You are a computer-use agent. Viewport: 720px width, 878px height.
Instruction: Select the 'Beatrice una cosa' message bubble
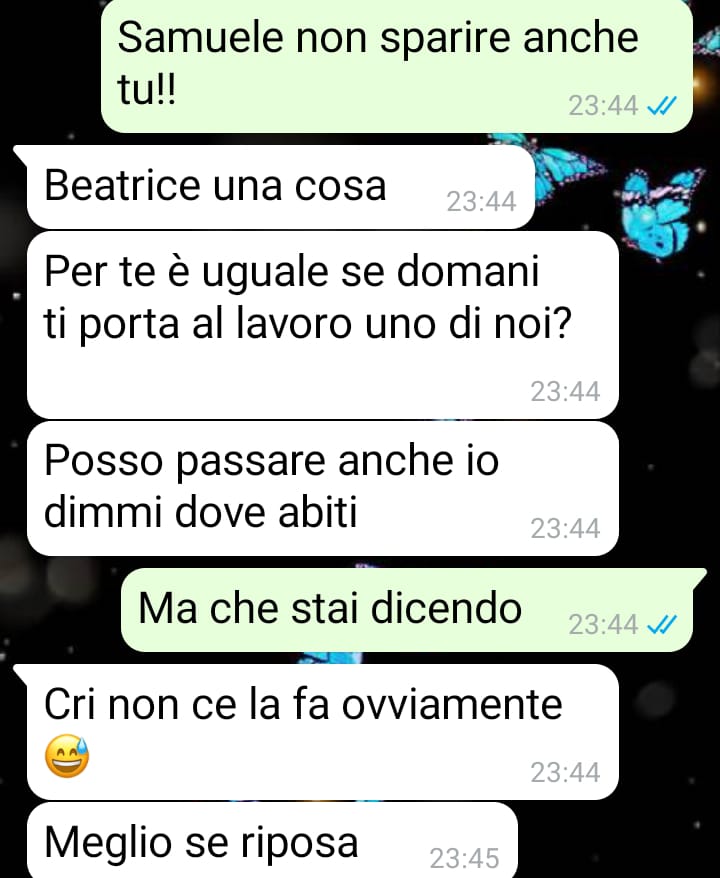[280, 187]
